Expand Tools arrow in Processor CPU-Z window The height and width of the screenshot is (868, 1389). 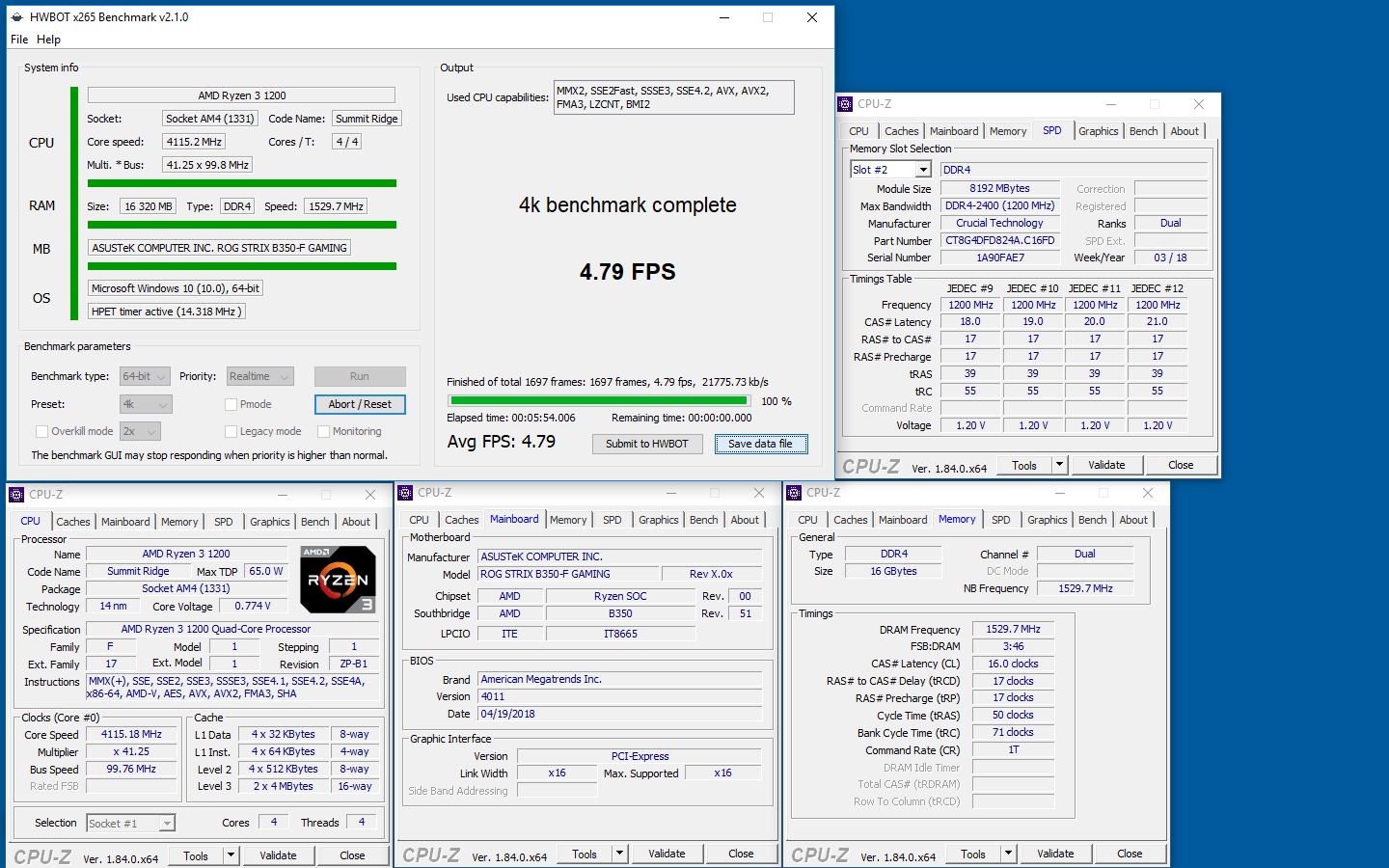231,855
